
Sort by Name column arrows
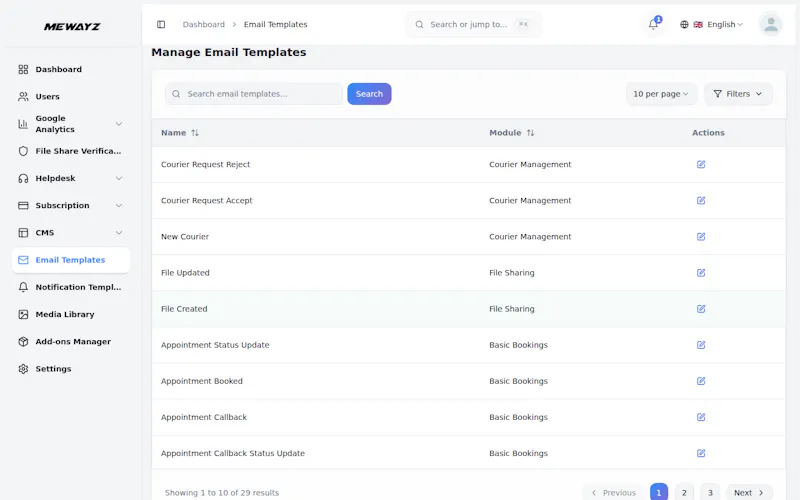coord(195,133)
